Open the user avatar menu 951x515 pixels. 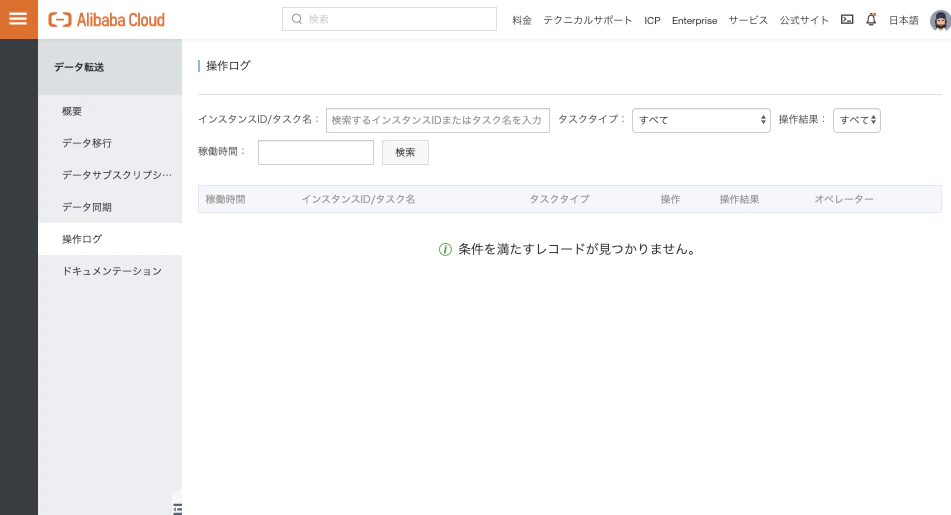click(940, 21)
